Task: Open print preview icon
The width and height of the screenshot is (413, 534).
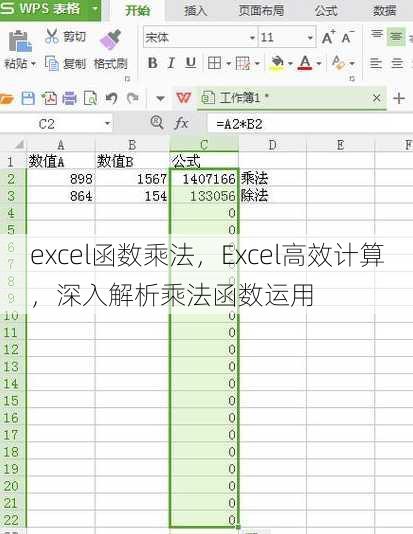Action: point(91,98)
